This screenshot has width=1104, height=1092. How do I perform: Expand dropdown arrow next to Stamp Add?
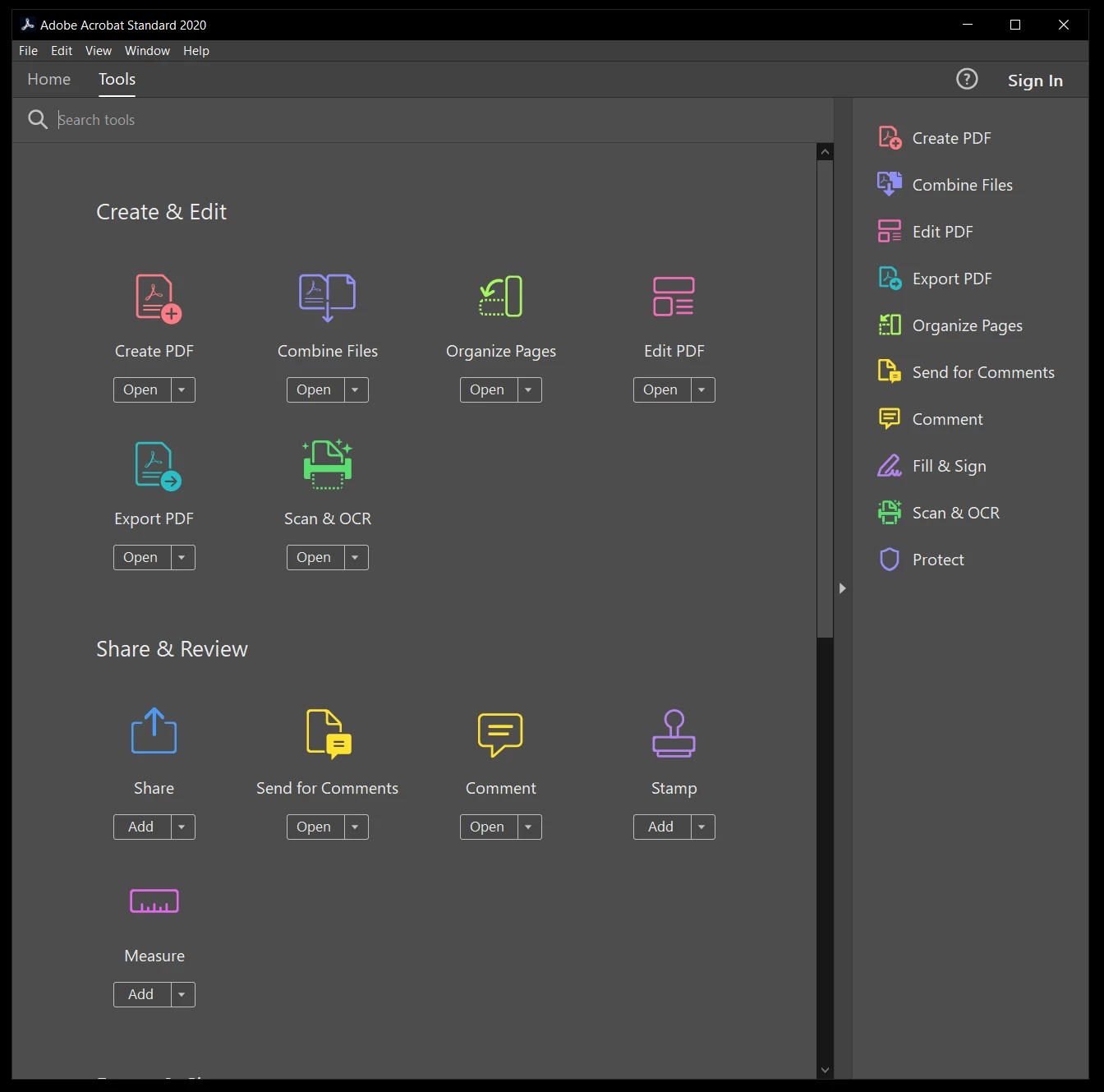[702, 827]
